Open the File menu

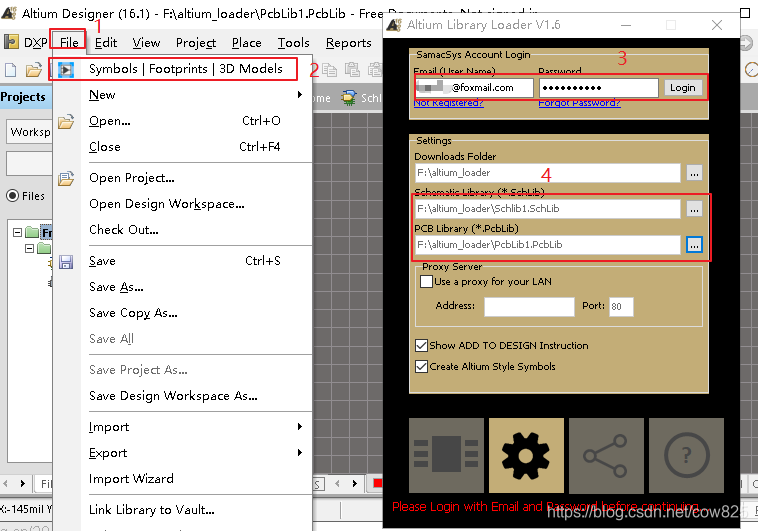(69, 43)
